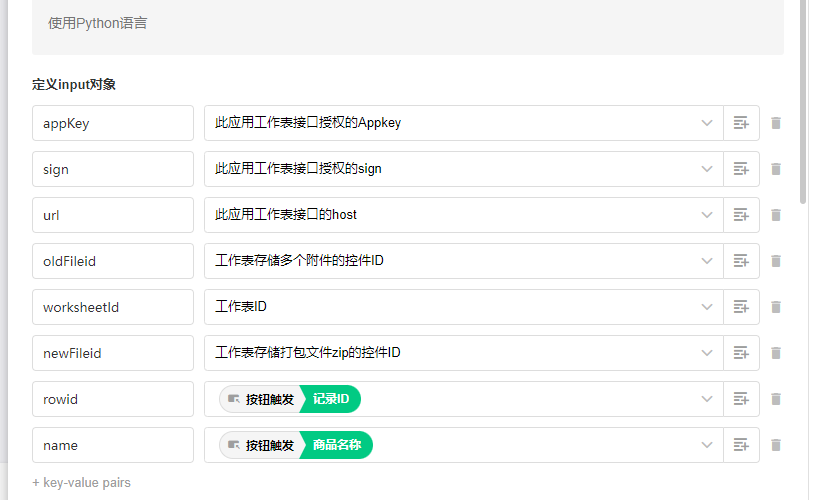The height and width of the screenshot is (500, 821).
Task: Click the insert-field icon for sign row
Action: 741,169
